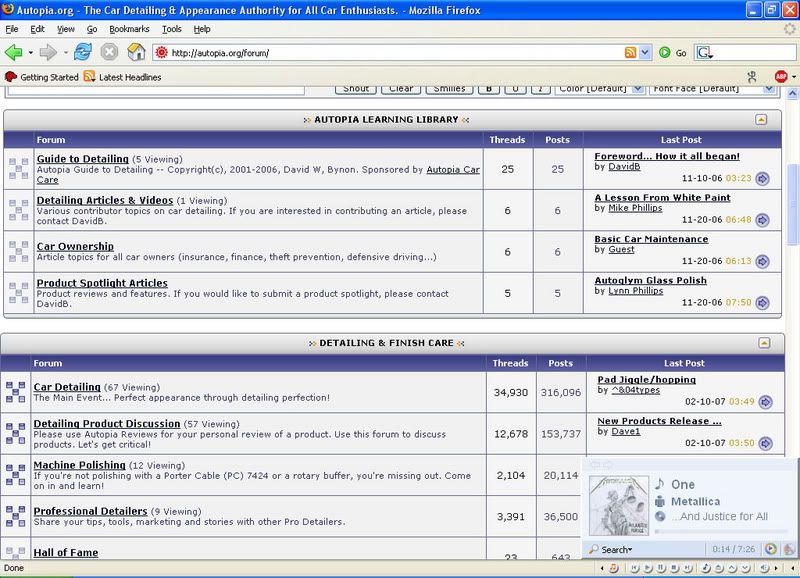Click the status bar volume speaker icon
Viewport: 800px width, 578px height.
764,568
